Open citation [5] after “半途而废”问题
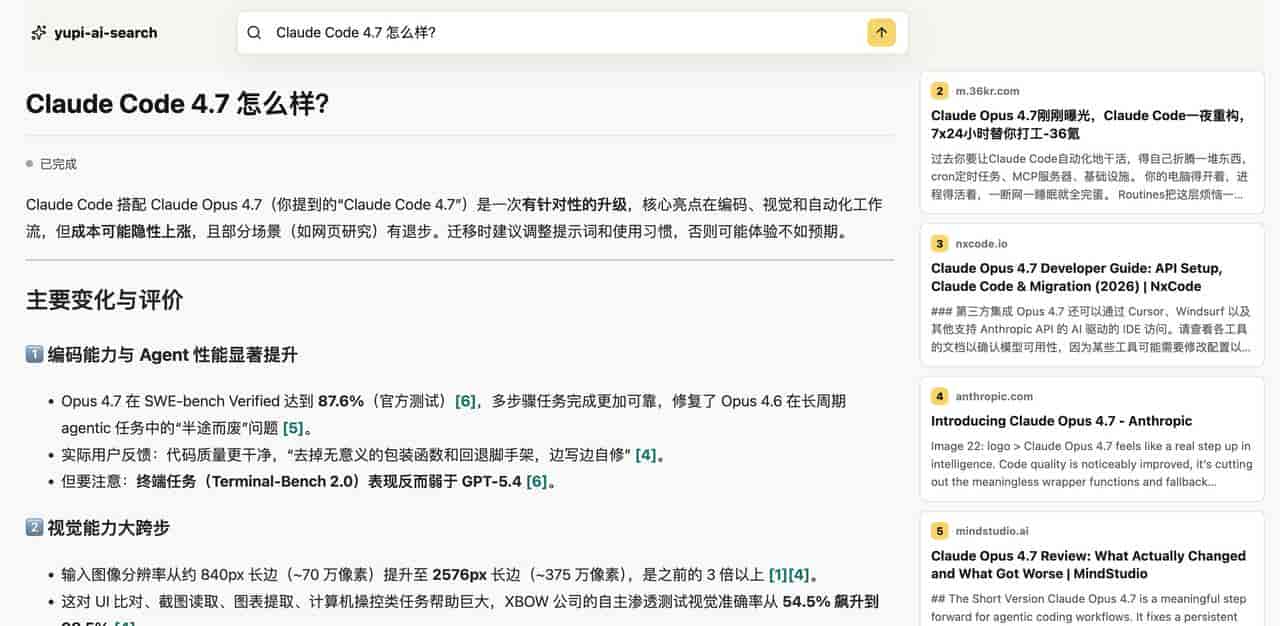The height and width of the screenshot is (626, 1280). (x=293, y=428)
